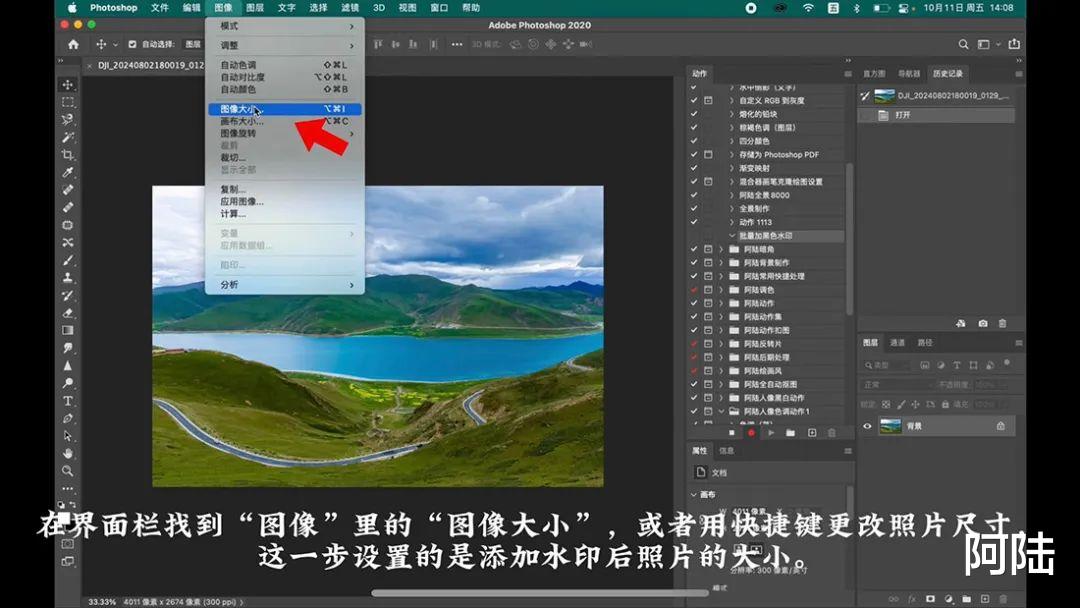Select the Gradient tool
This screenshot has height=608, width=1080.
[x=68, y=331]
